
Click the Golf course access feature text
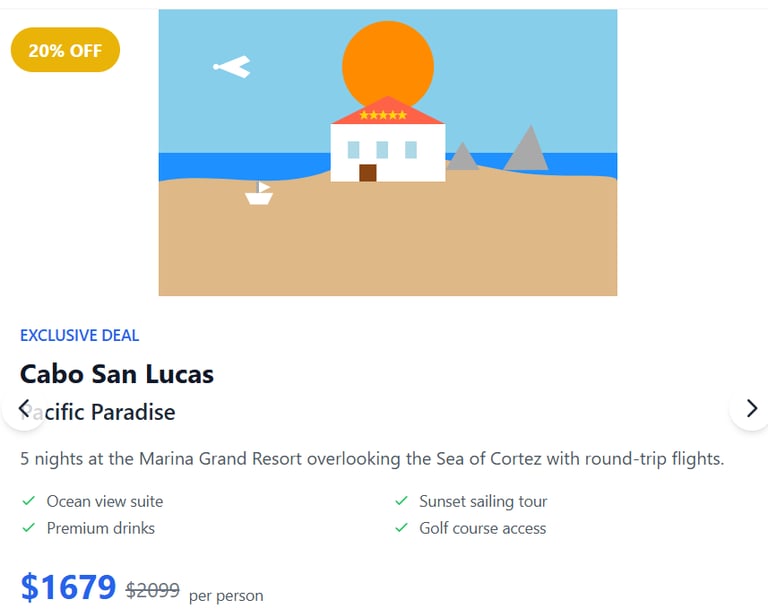click(x=483, y=528)
